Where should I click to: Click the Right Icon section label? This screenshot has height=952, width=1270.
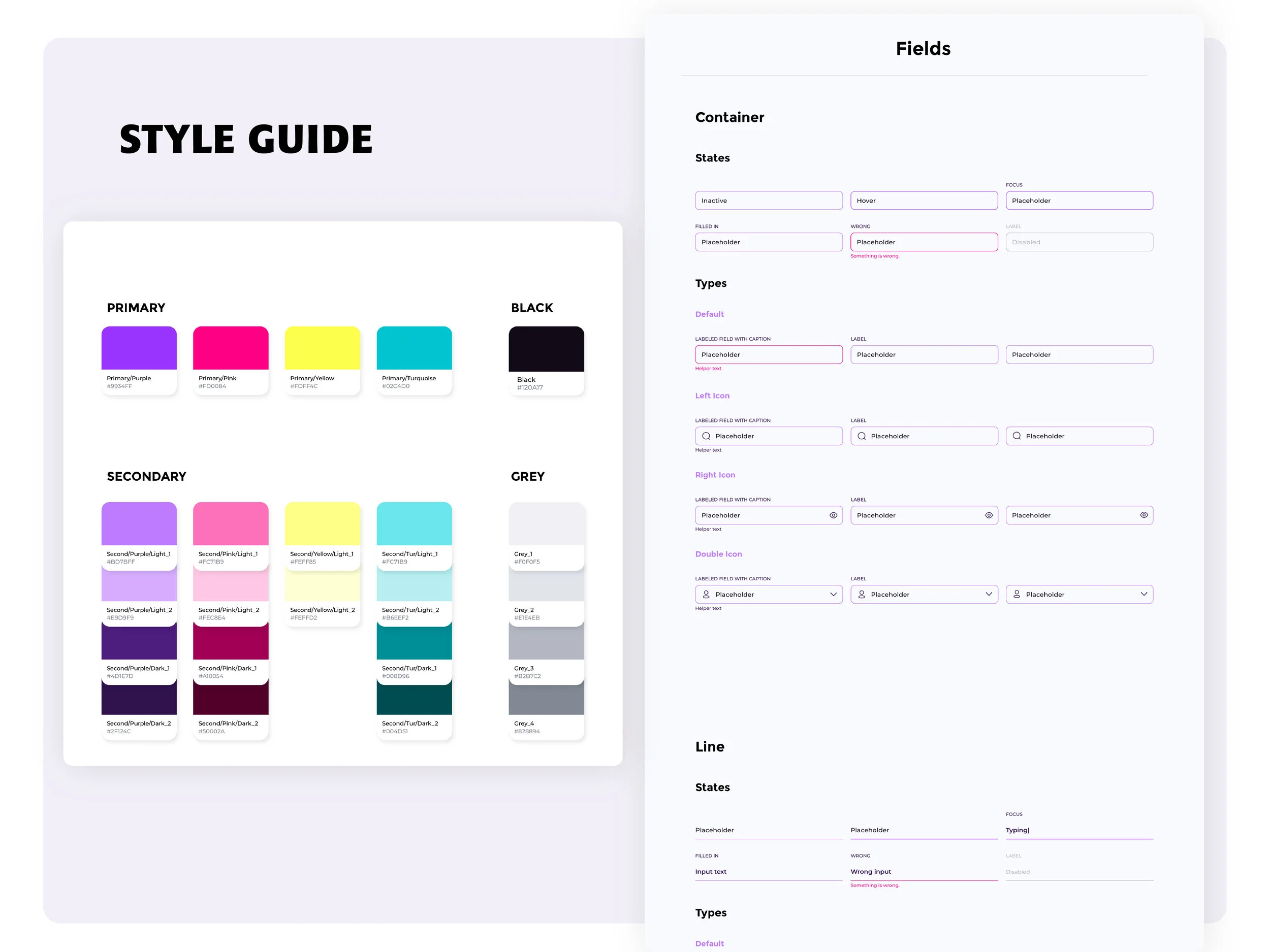pyautogui.click(x=715, y=475)
